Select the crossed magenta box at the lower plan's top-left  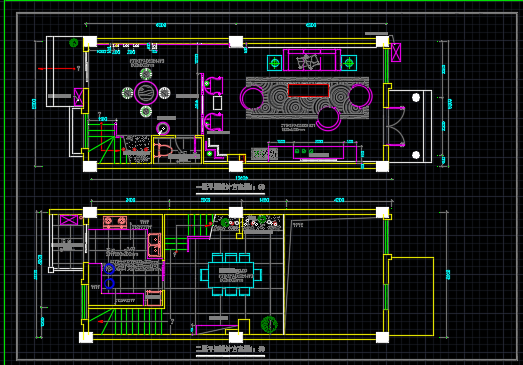click(x=69, y=220)
